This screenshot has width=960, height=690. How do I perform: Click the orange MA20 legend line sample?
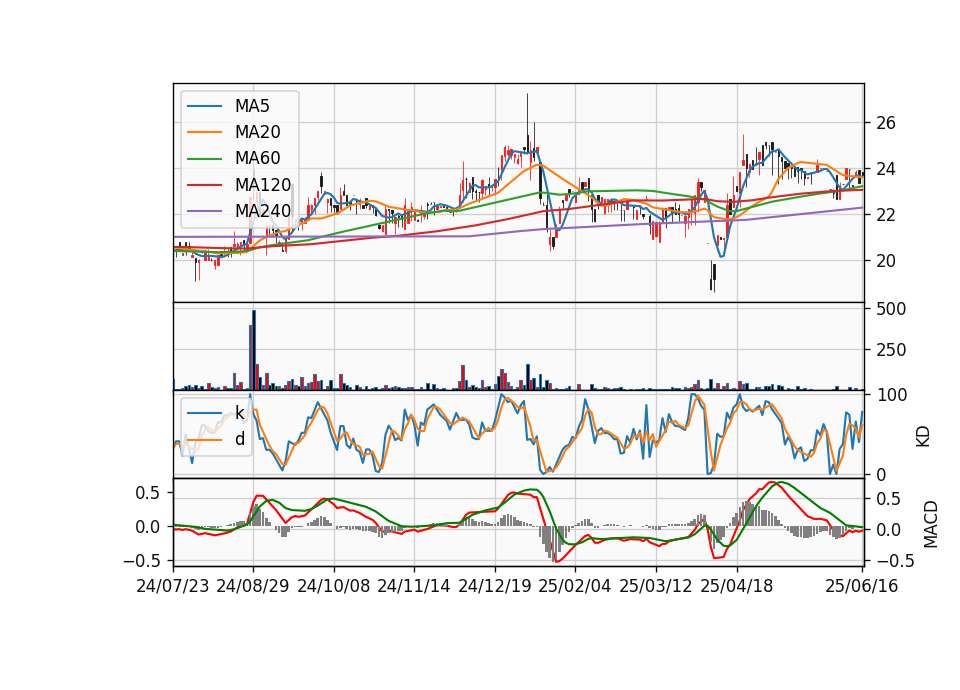tap(204, 132)
